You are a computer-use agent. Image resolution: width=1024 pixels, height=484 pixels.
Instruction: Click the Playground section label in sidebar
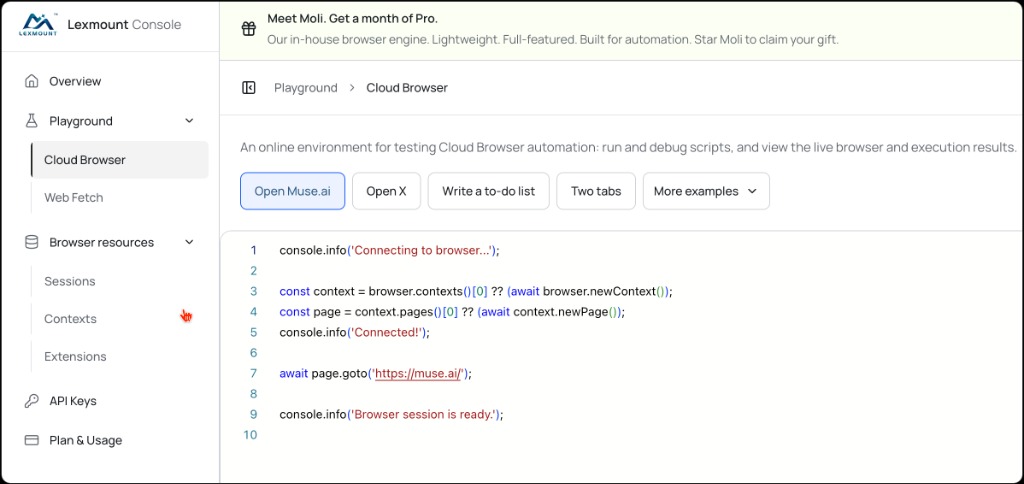81,121
